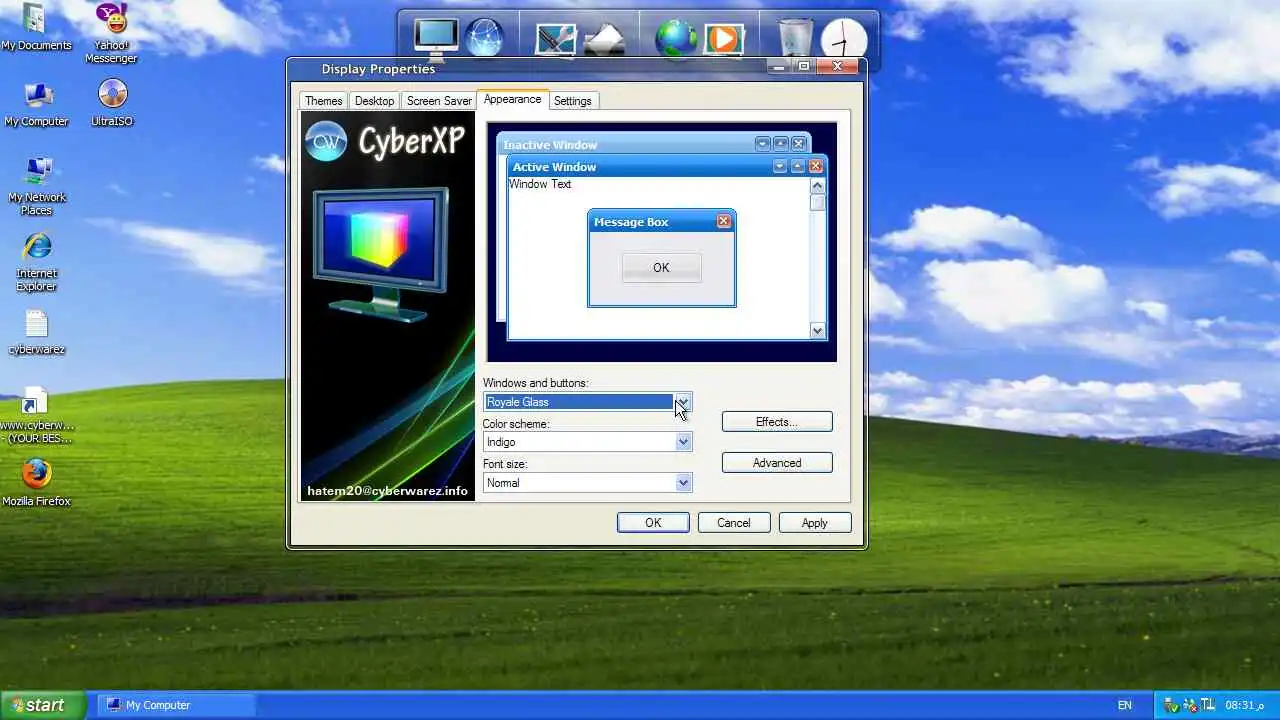Click the CyberXP banner image

[388, 306]
